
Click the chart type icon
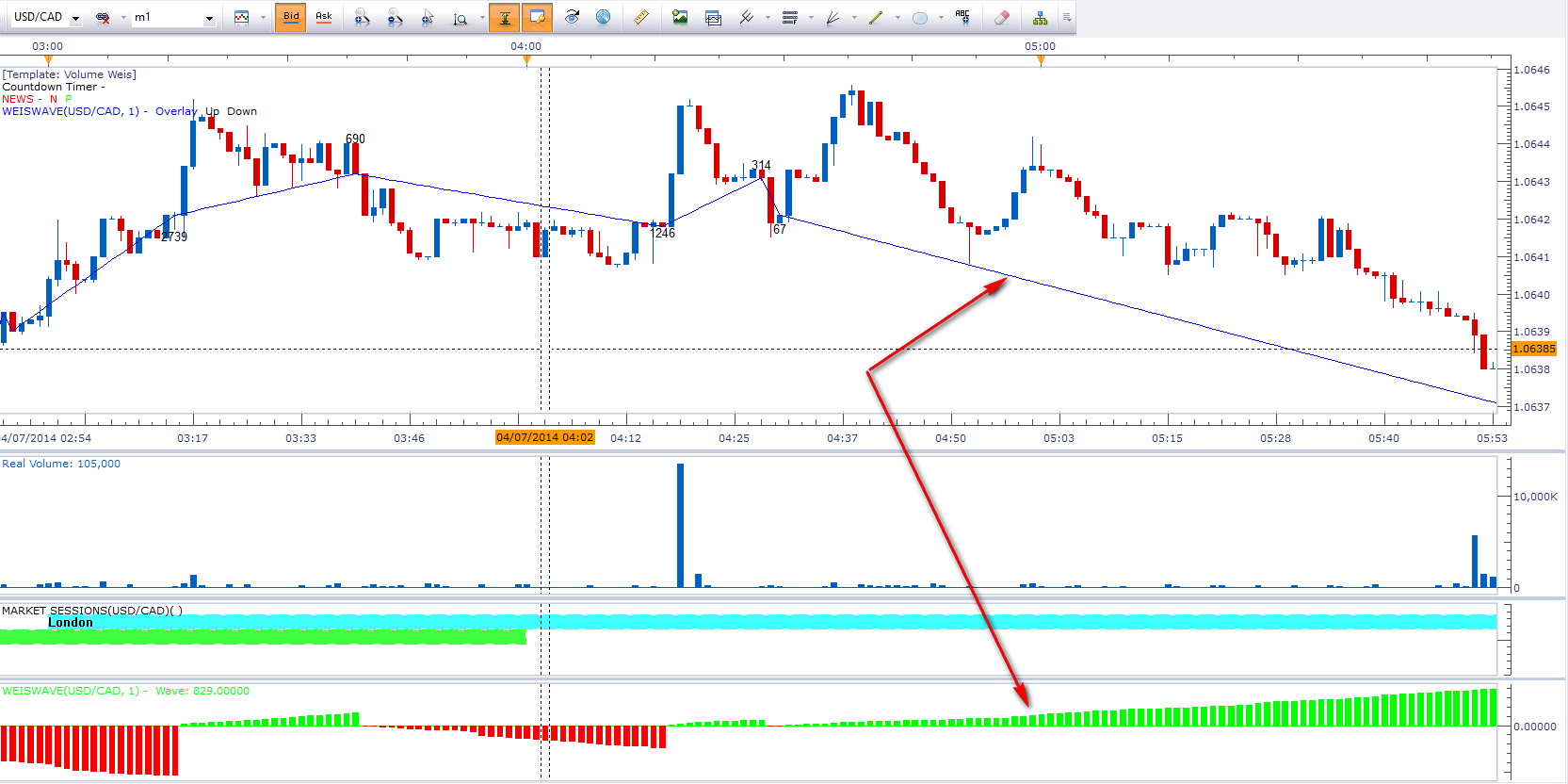(241, 17)
